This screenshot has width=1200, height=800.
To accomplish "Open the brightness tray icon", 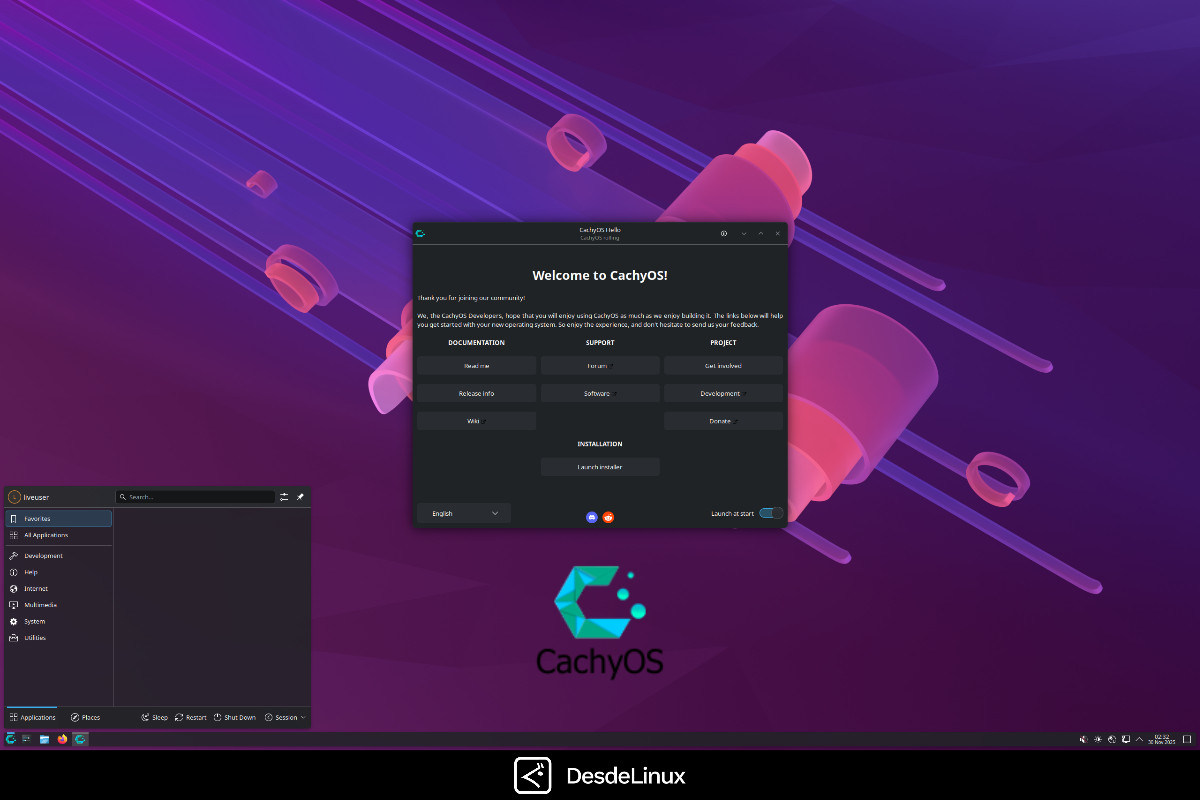I will [x=1098, y=739].
